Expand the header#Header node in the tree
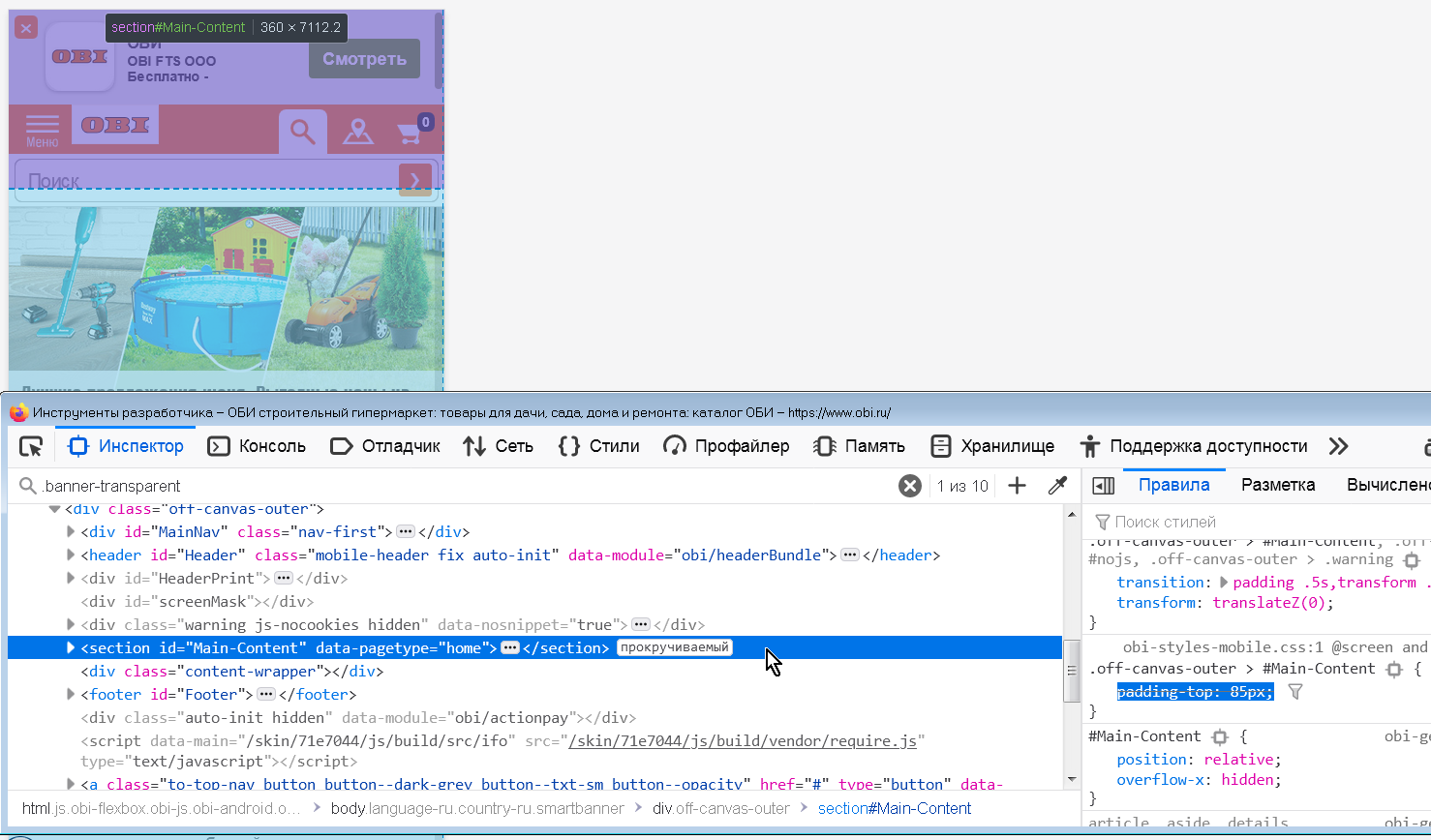 click(x=70, y=555)
